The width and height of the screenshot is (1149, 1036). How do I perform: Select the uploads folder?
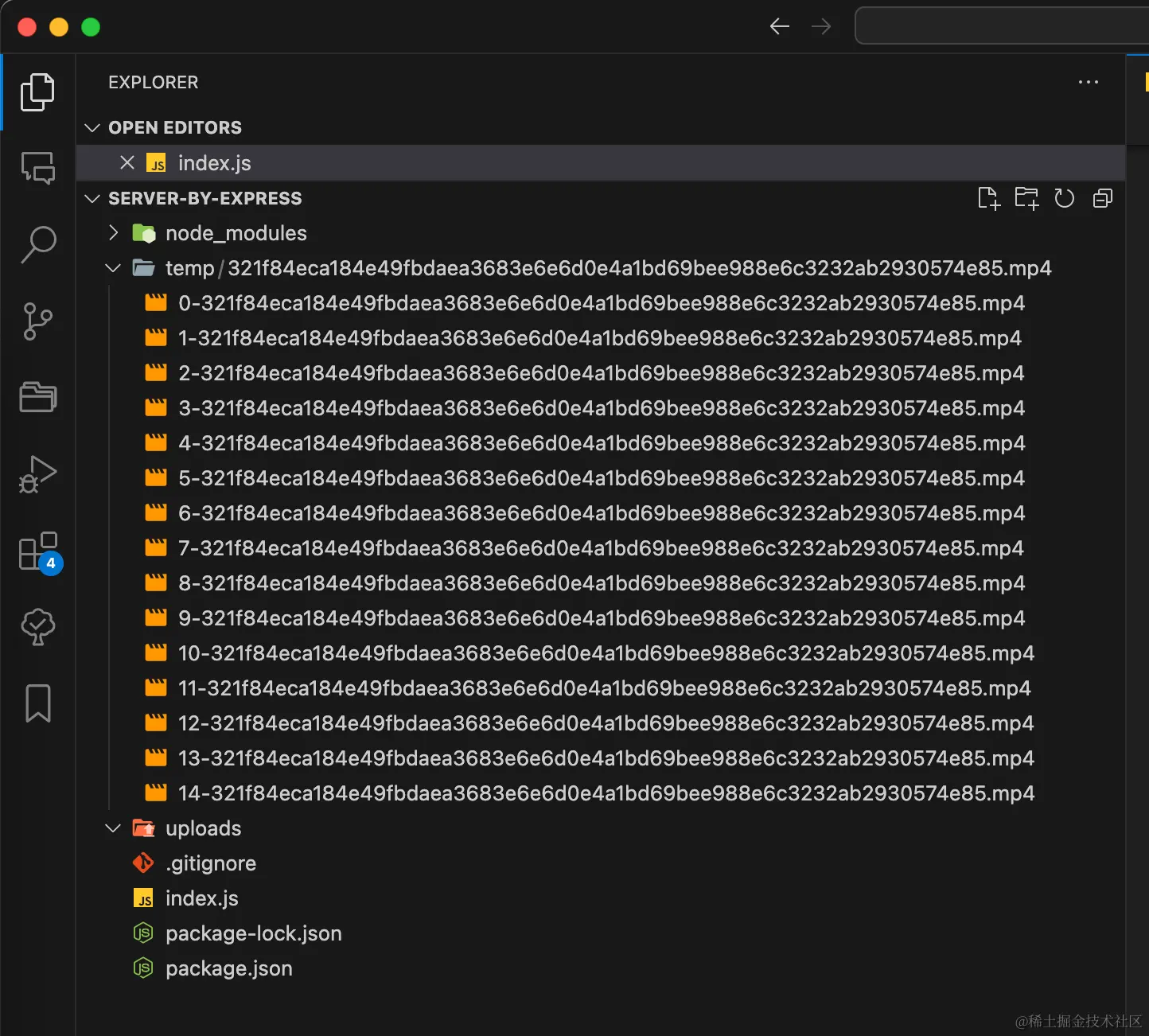point(601,828)
